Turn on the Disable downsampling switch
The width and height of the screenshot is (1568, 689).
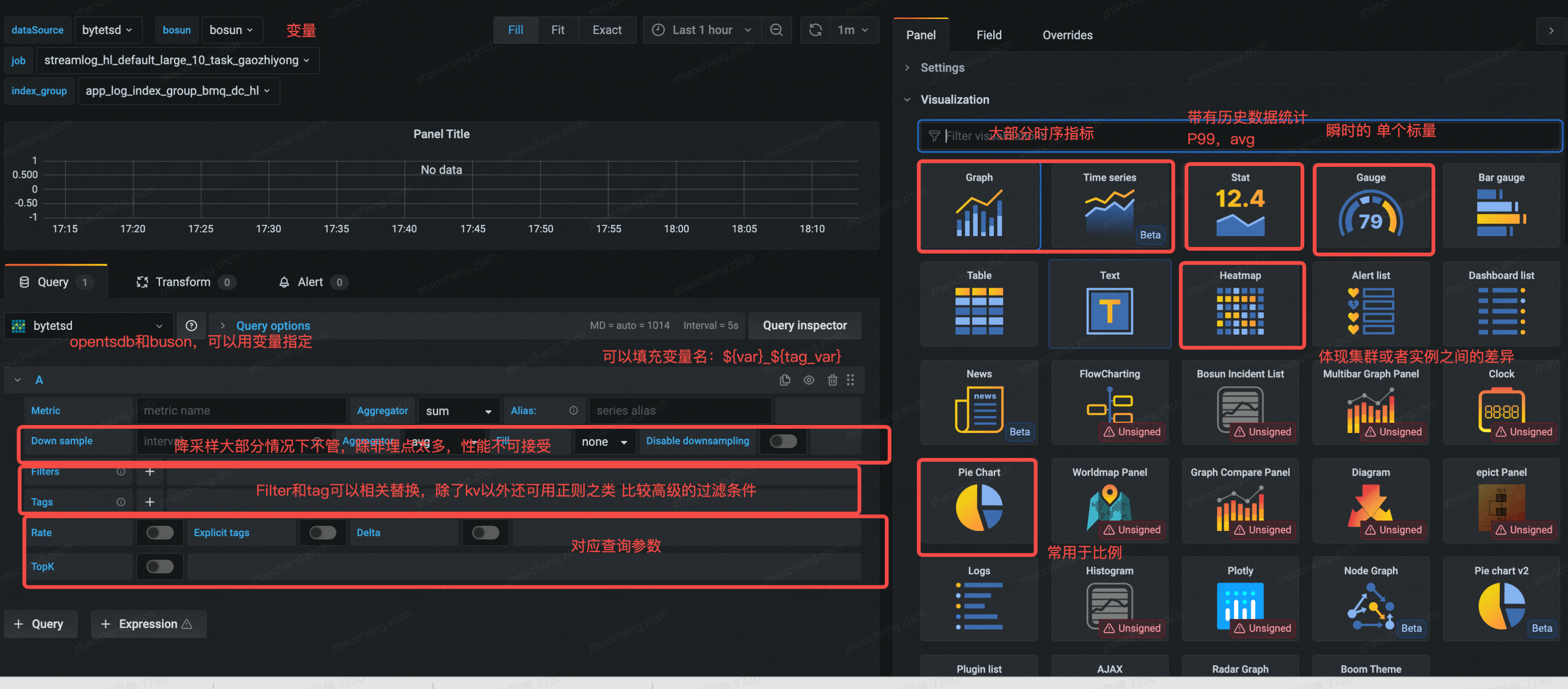tap(782, 442)
